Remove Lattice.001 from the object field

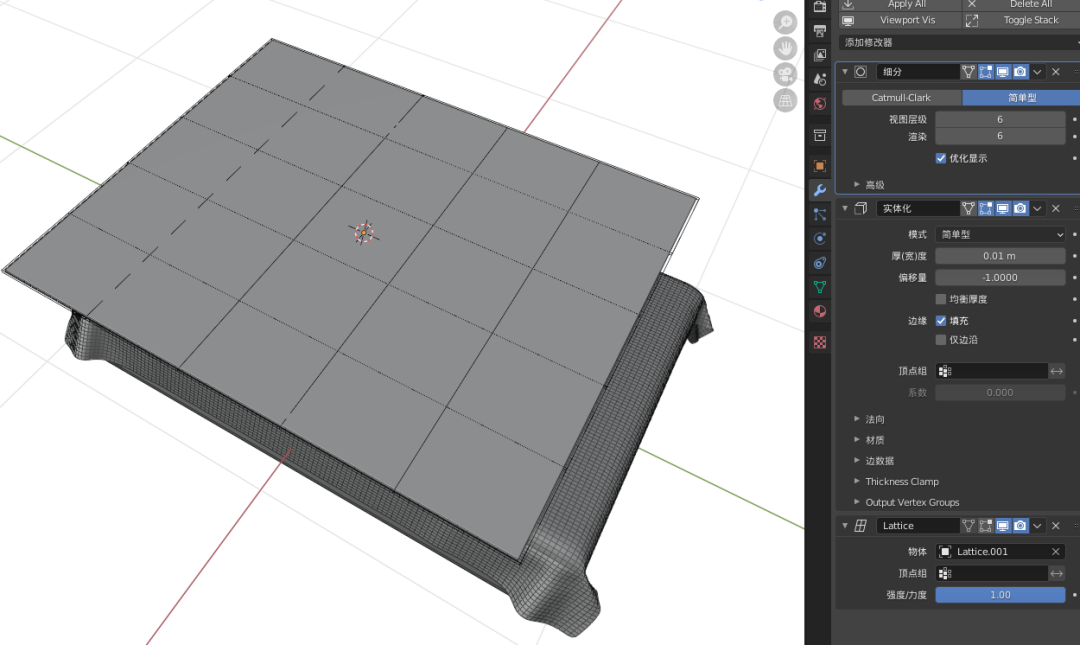coord(1057,550)
